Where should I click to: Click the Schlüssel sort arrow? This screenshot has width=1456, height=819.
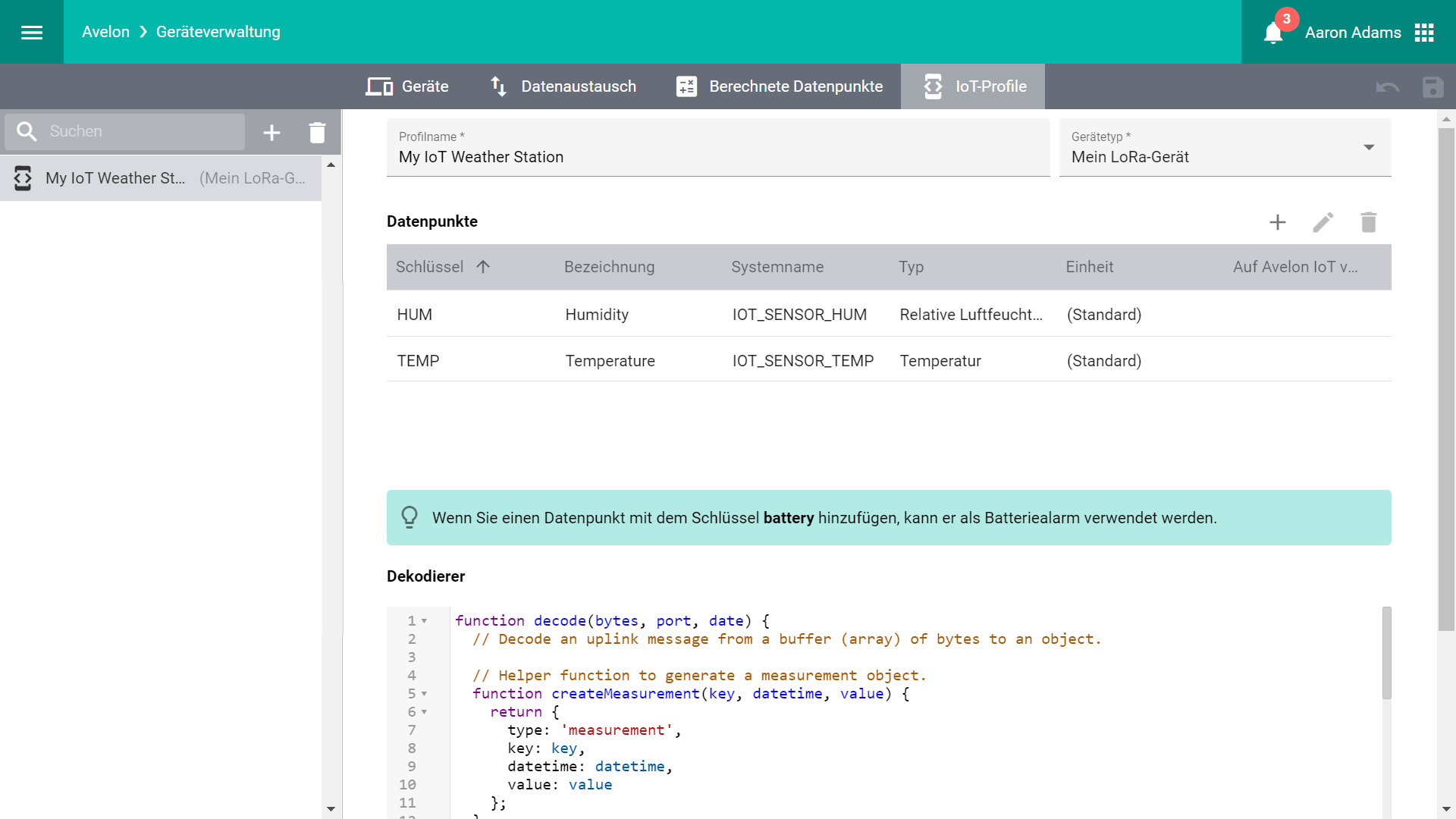pyautogui.click(x=483, y=266)
